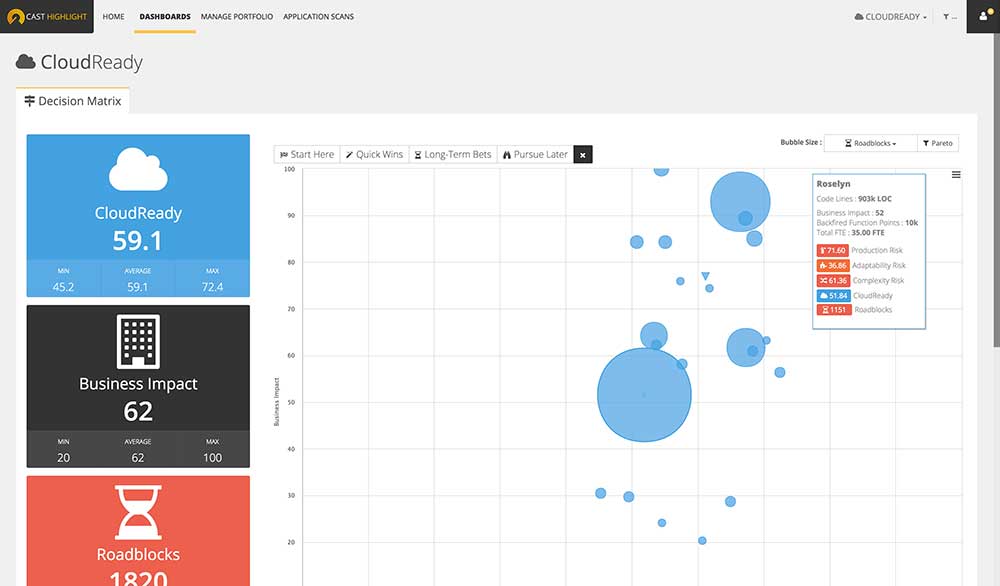Open the user account icon
This screenshot has height=586, width=1000.
point(983,17)
